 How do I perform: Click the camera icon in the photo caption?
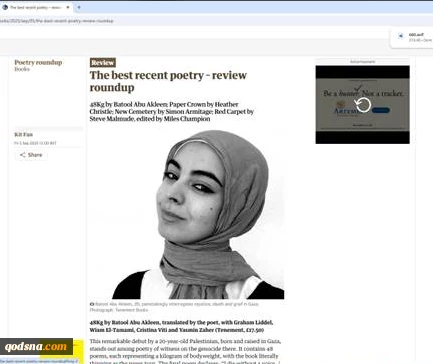(92, 304)
